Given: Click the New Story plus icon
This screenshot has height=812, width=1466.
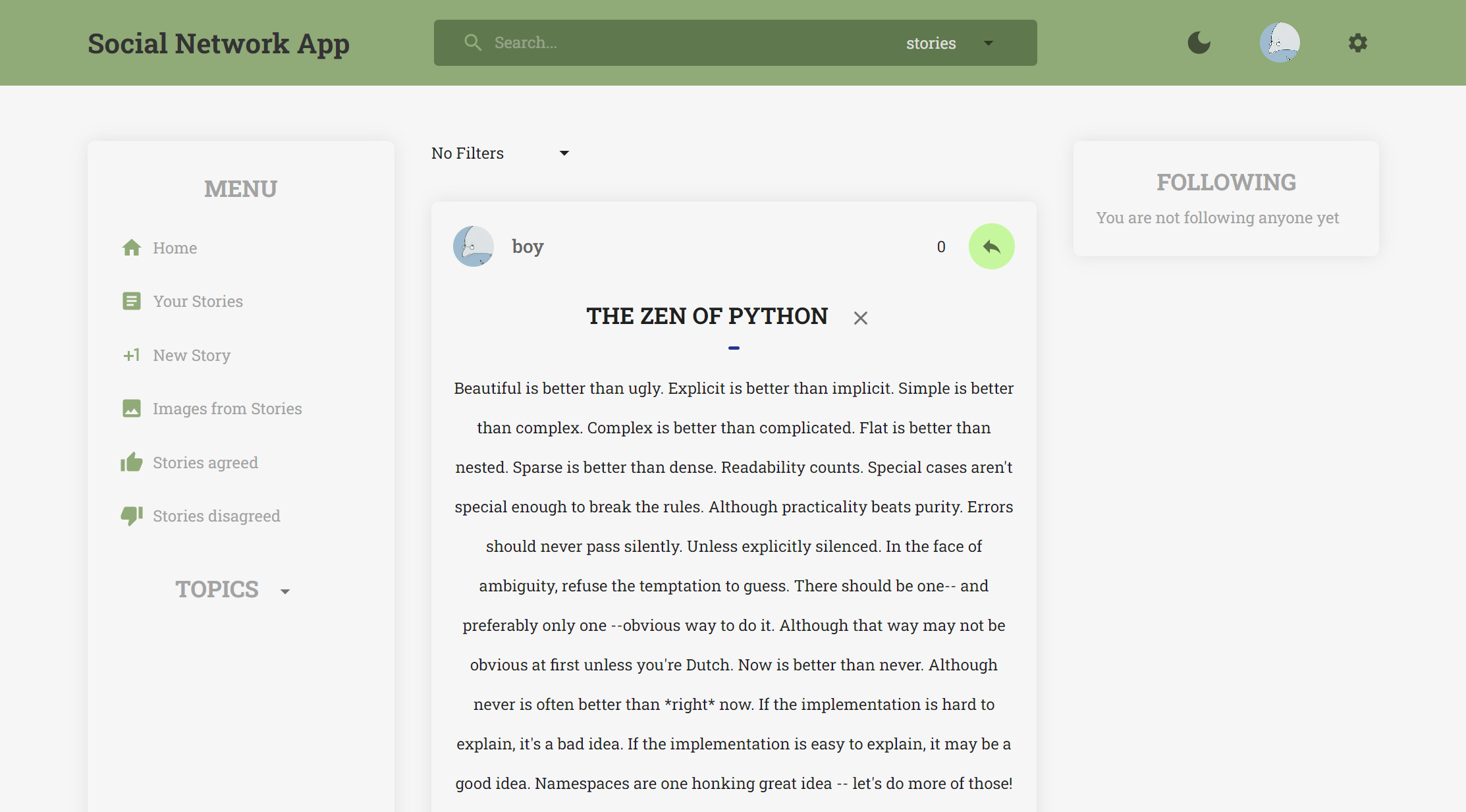Looking at the screenshot, I should pos(131,355).
